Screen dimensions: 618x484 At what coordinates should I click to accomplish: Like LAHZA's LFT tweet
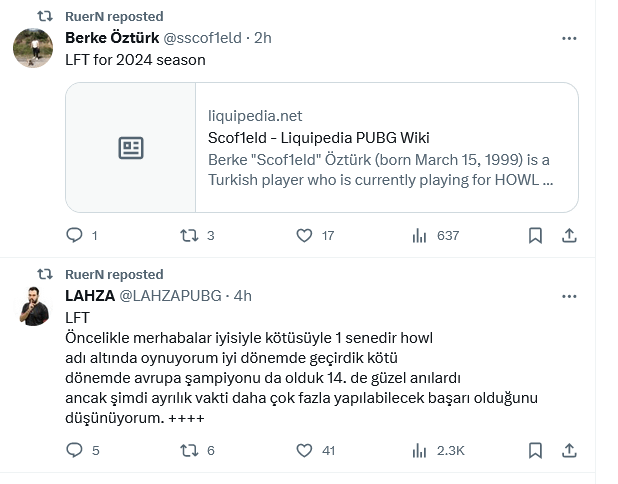point(305,450)
